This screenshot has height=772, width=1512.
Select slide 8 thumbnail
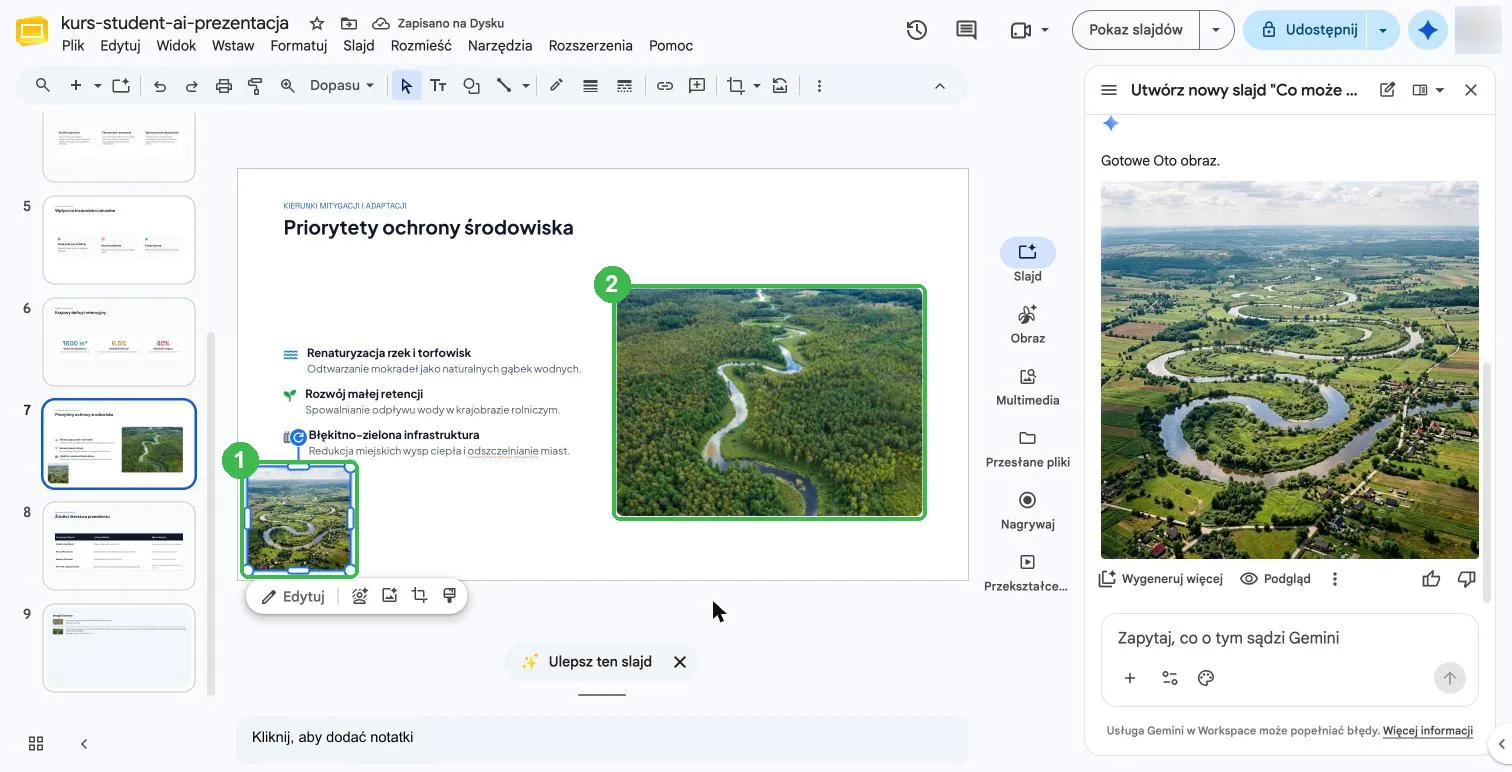pyautogui.click(x=119, y=545)
